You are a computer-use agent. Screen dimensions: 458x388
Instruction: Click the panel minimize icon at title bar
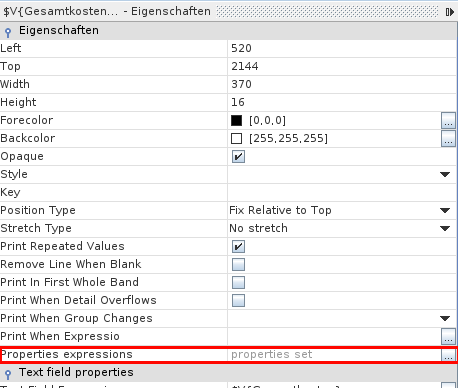[x=449, y=12]
